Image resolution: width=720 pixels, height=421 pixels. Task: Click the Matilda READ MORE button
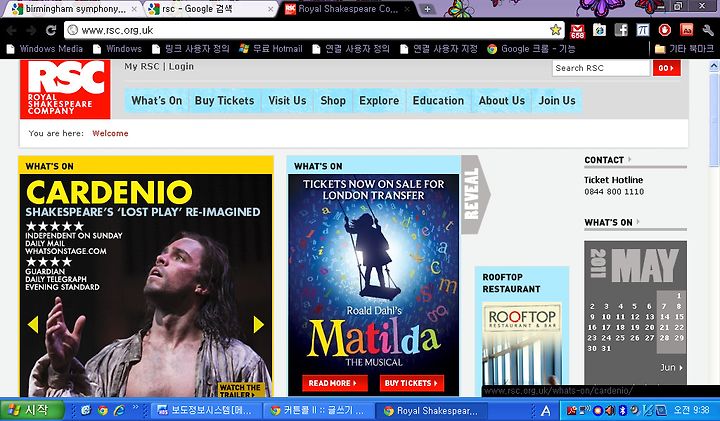[x=335, y=383]
